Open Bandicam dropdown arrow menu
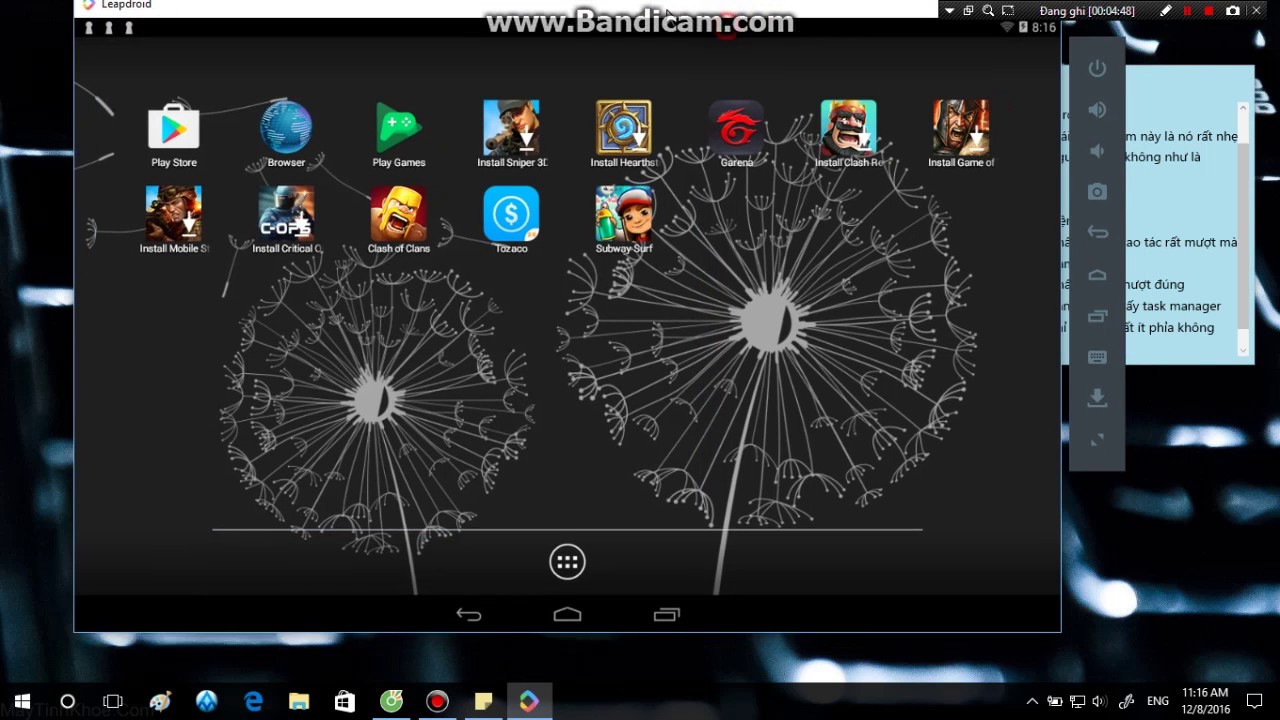Image resolution: width=1280 pixels, height=720 pixels. (949, 11)
